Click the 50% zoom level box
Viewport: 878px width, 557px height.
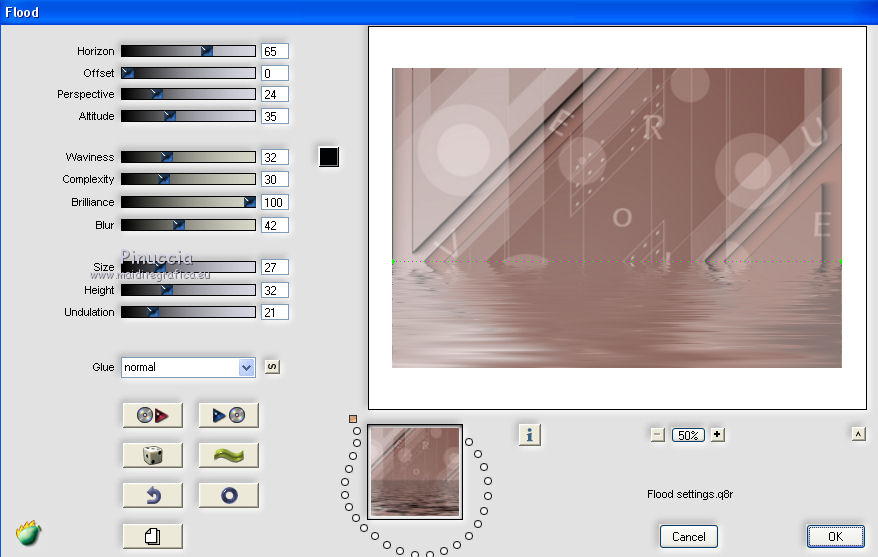(x=688, y=435)
